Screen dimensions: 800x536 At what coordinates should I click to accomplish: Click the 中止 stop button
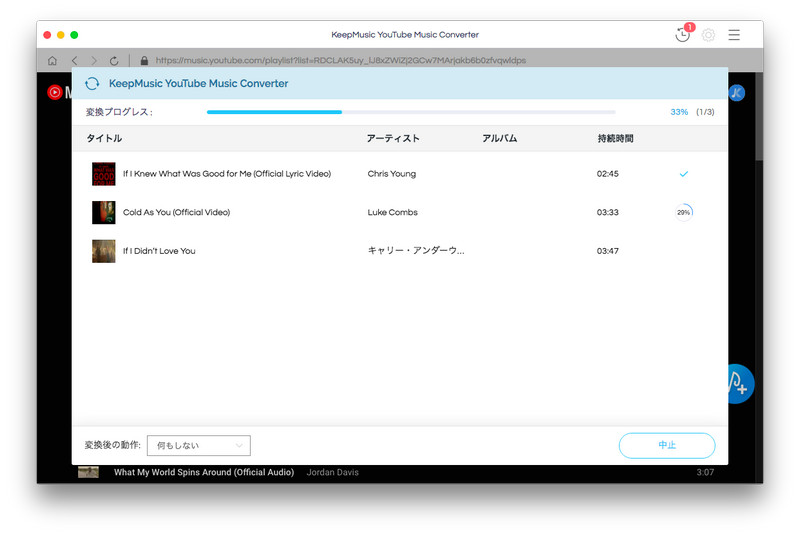[667, 445]
